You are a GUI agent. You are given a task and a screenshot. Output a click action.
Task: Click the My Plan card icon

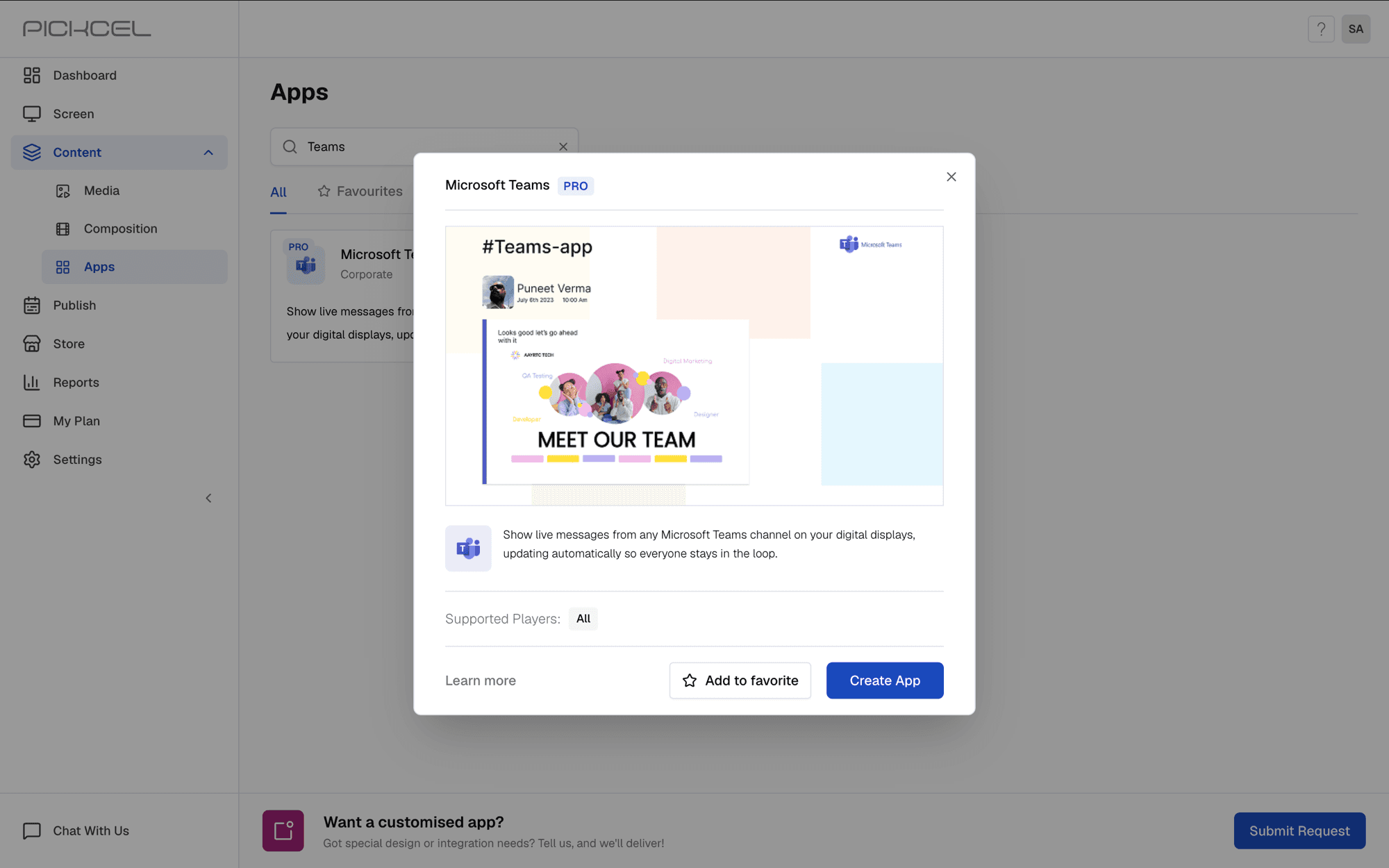pos(32,421)
